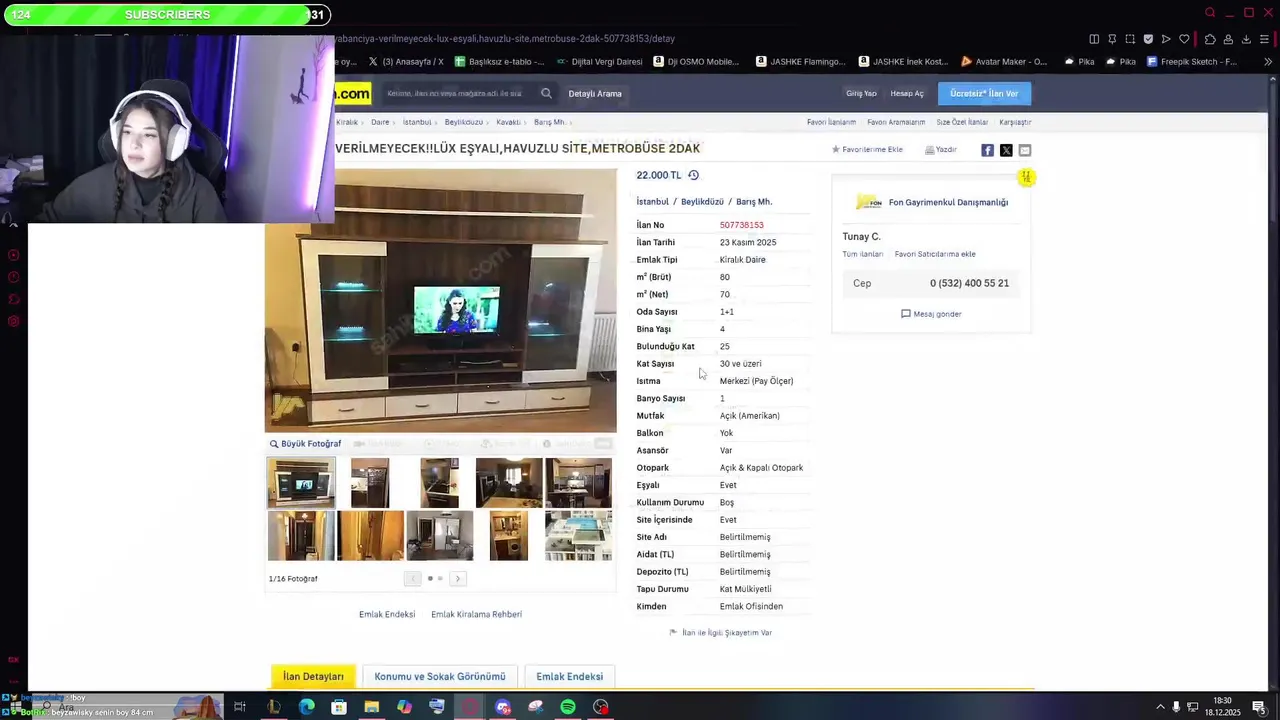This screenshot has height=720, width=1280.
Task: Click the Ücretsiz İlan Ver button
Action: click(984, 93)
